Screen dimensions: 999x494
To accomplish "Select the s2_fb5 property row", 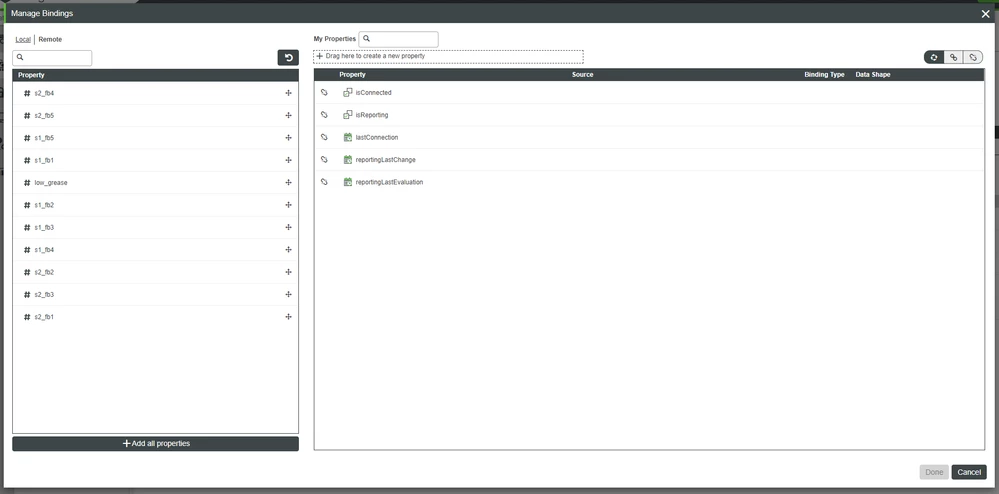I will pyautogui.click(x=155, y=115).
